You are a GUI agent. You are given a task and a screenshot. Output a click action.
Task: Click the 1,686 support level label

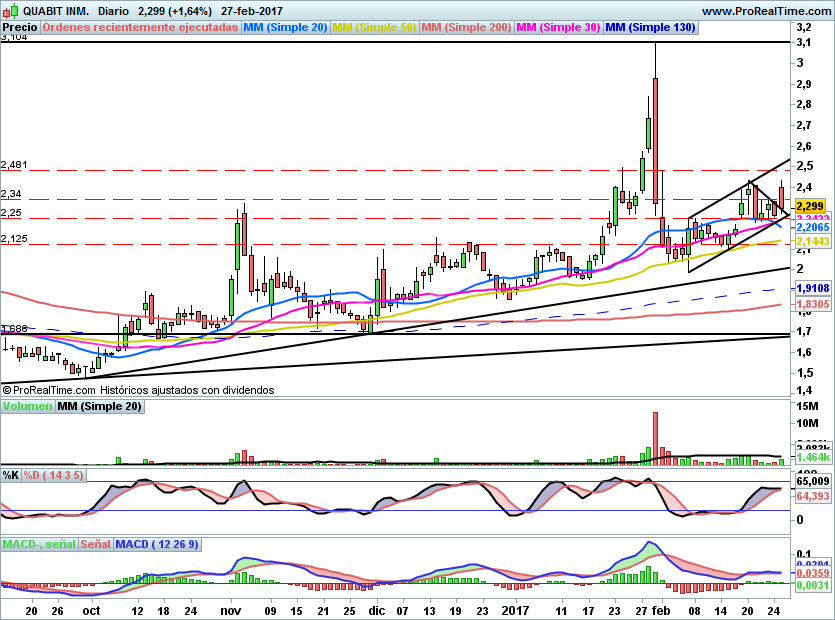[x=14, y=329]
